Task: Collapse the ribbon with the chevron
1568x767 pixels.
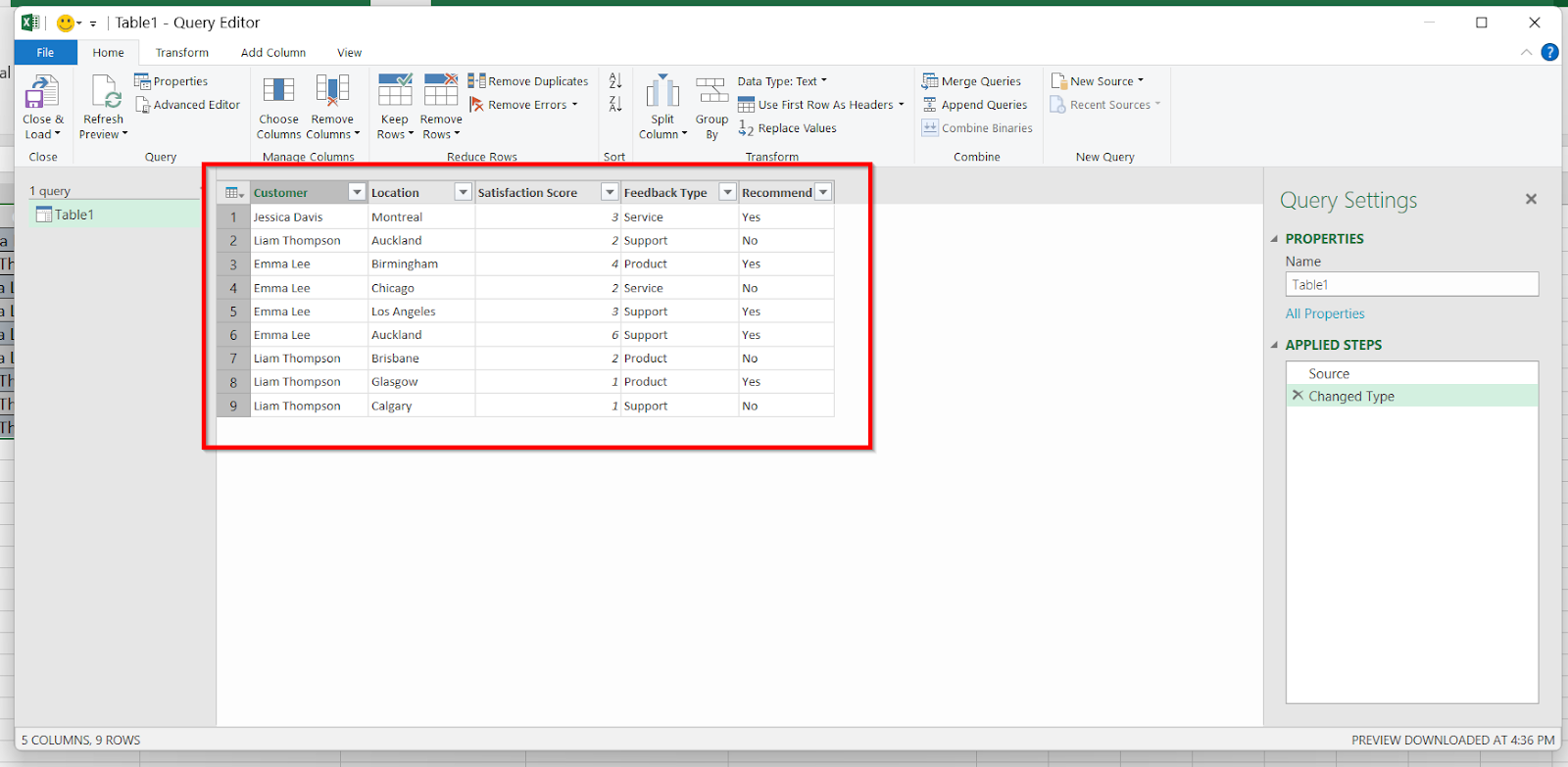Action: (x=1526, y=52)
